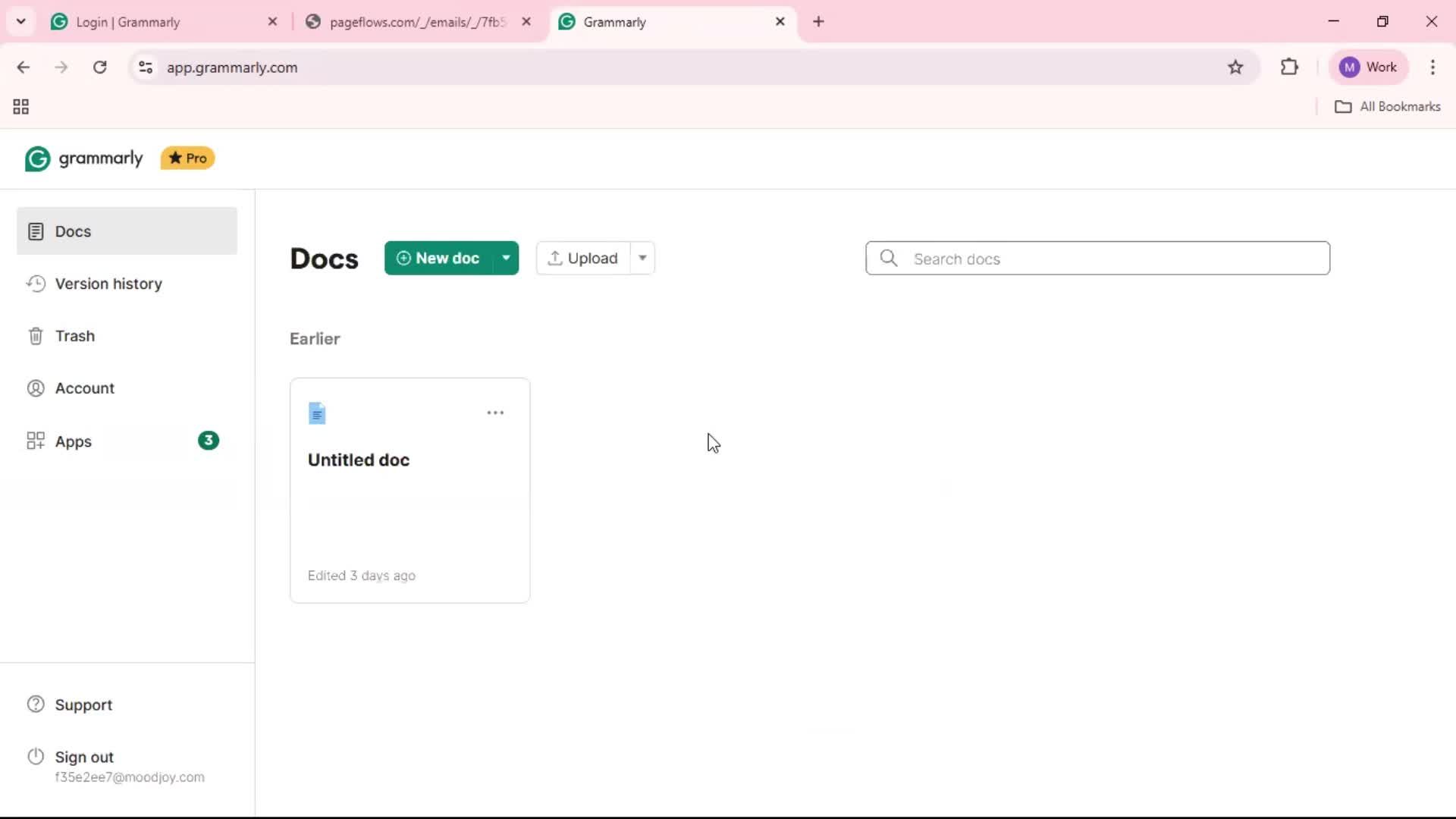This screenshot has width=1456, height=819.
Task: Open the Pro badge
Action: [187, 158]
